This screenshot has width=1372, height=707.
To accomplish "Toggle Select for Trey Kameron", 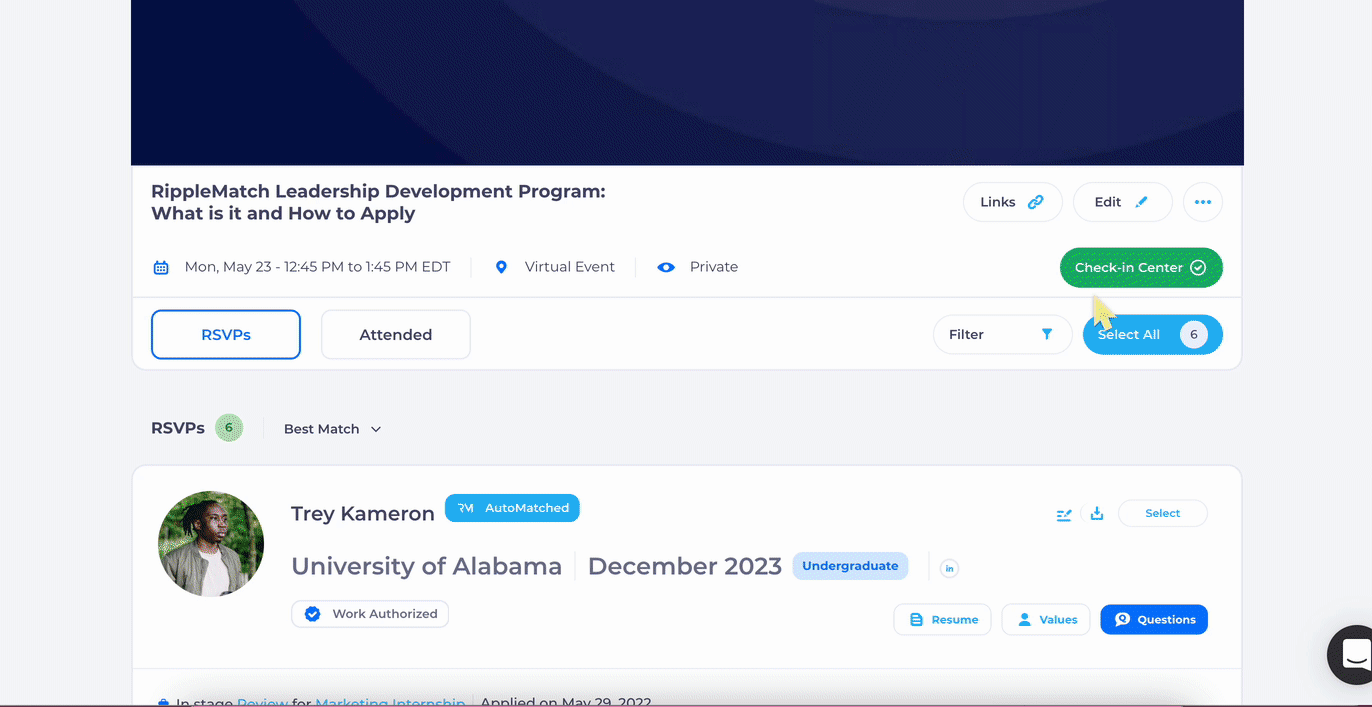I will [x=1162, y=513].
